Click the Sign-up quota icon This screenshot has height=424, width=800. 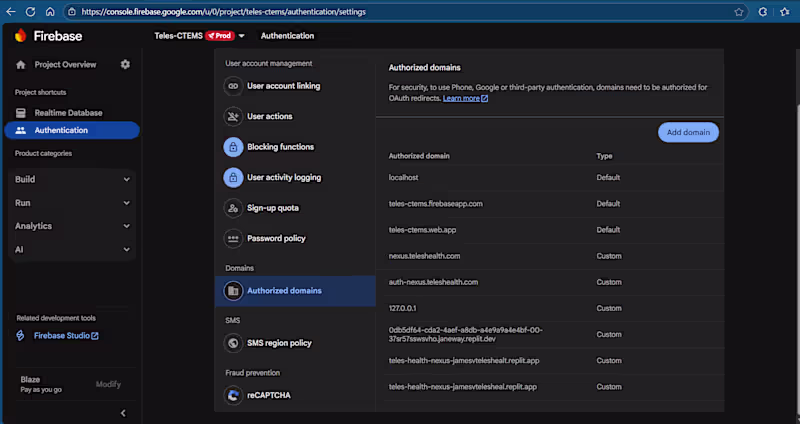(x=233, y=208)
